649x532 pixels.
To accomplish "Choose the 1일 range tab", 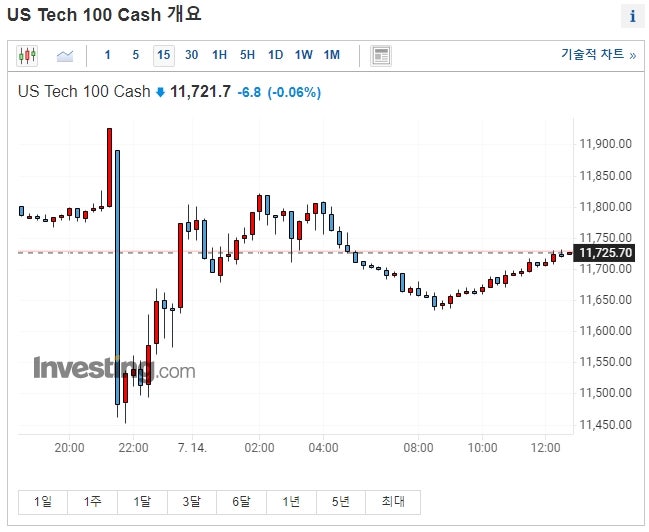I will tap(43, 502).
